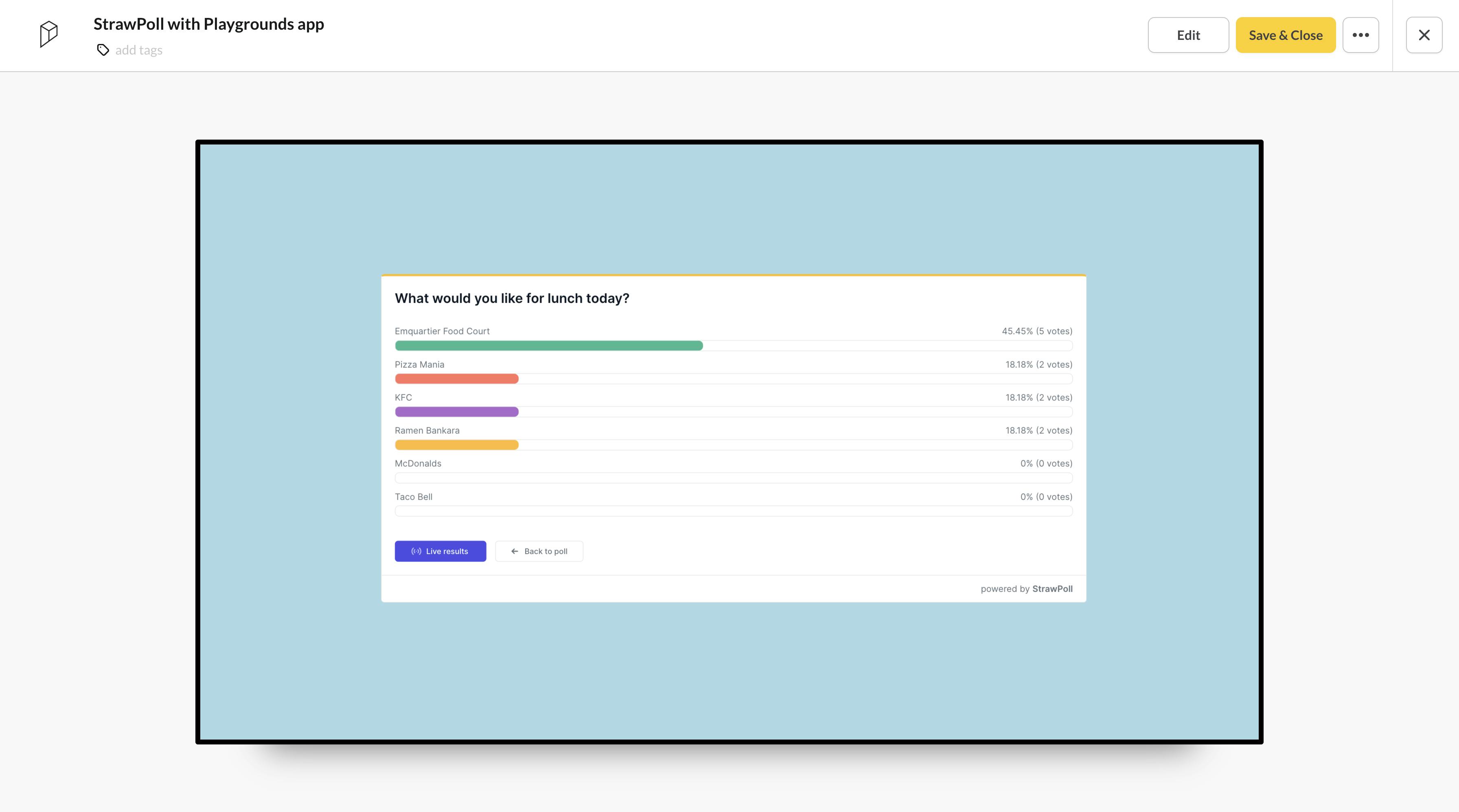Open the StrawPoll link in the footer

(1052, 588)
